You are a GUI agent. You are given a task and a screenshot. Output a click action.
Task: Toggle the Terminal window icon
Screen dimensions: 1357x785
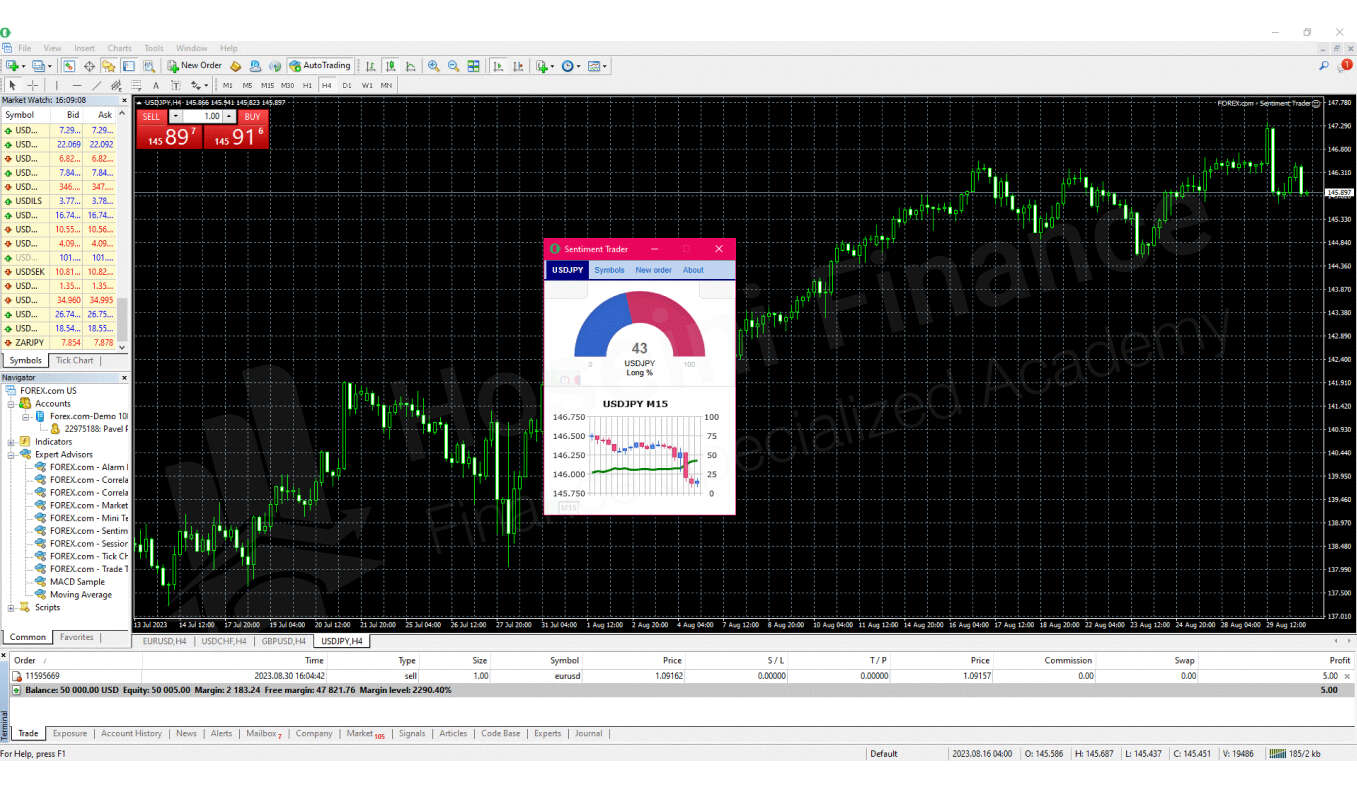pyautogui.click(x=129, y=66)
